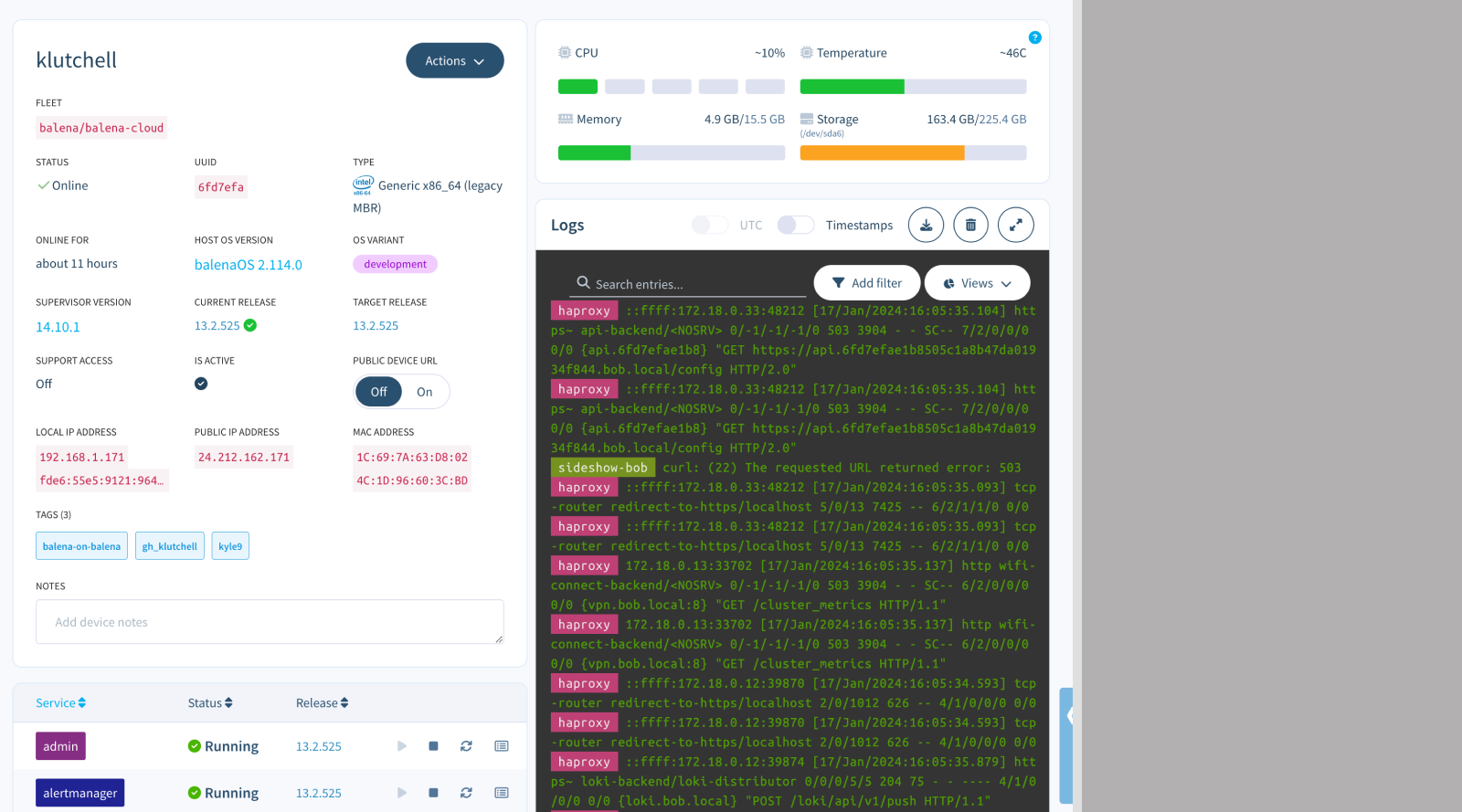Click the CPU usage bar
1462x812 pixels.
click(x=672, y=87)
